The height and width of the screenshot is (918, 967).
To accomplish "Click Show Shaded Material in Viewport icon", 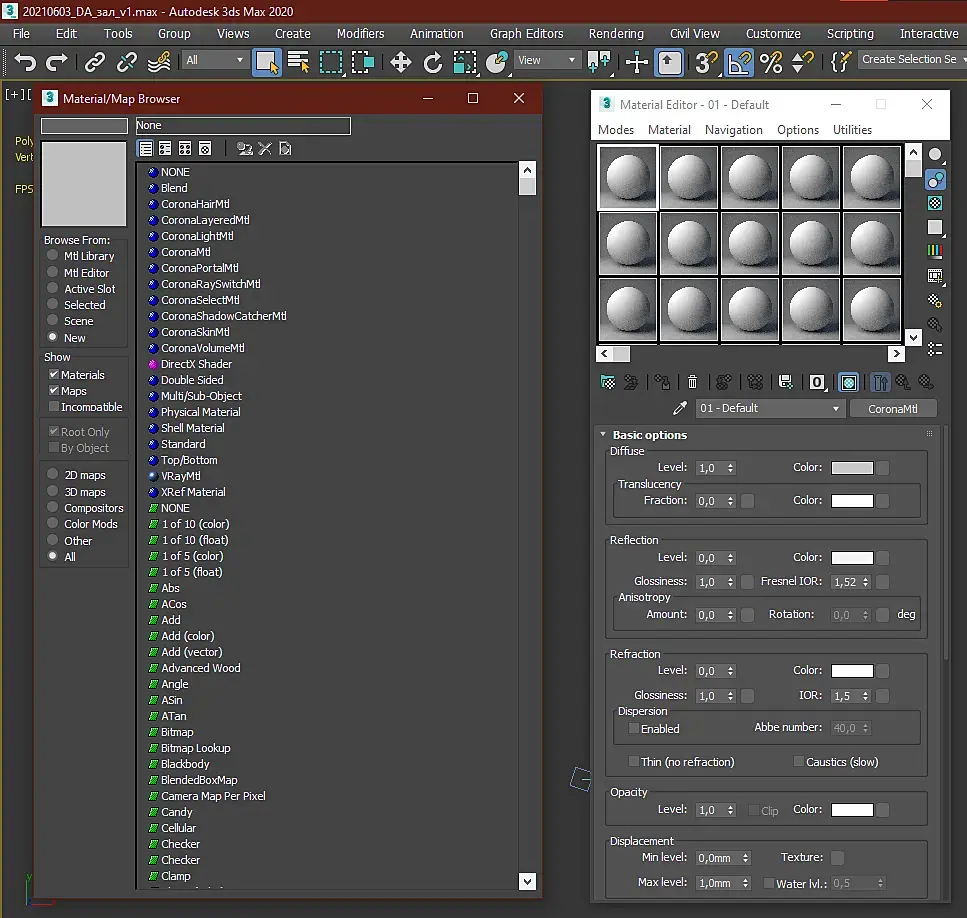I will pyautogui.click(x=848, y=382).
